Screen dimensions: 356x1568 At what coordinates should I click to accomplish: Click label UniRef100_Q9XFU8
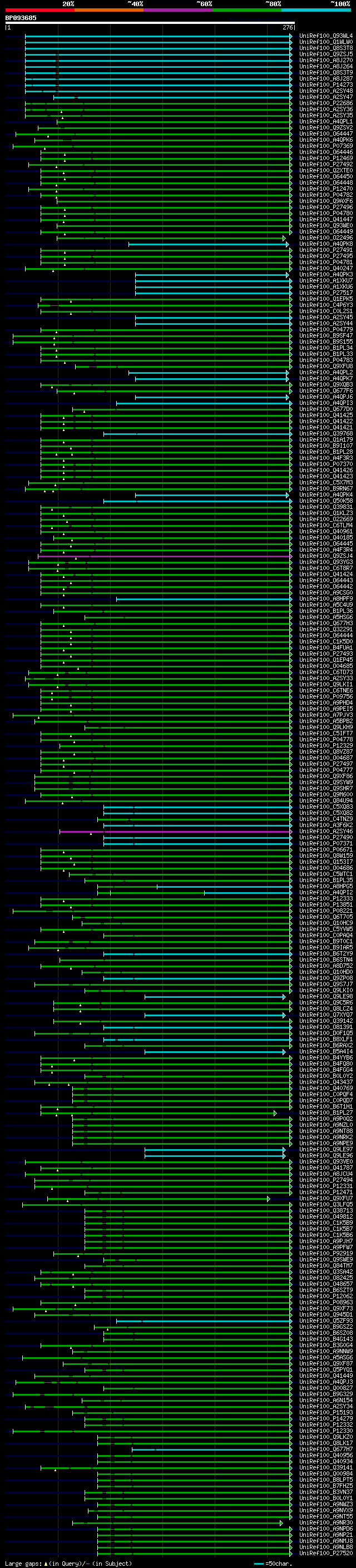pos(326,367)
